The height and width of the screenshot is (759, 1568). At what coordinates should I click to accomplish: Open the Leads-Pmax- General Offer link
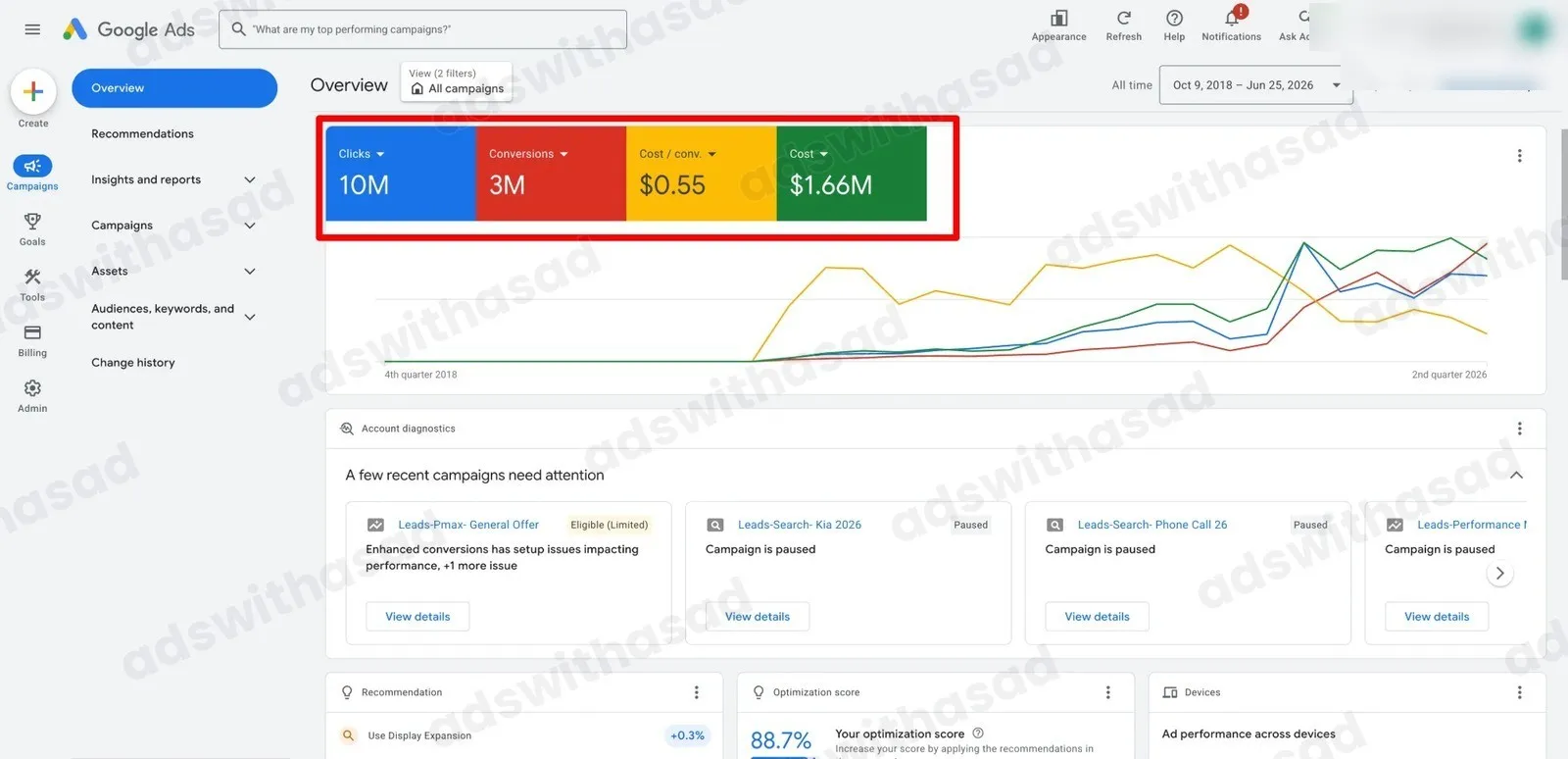(468, 525)
